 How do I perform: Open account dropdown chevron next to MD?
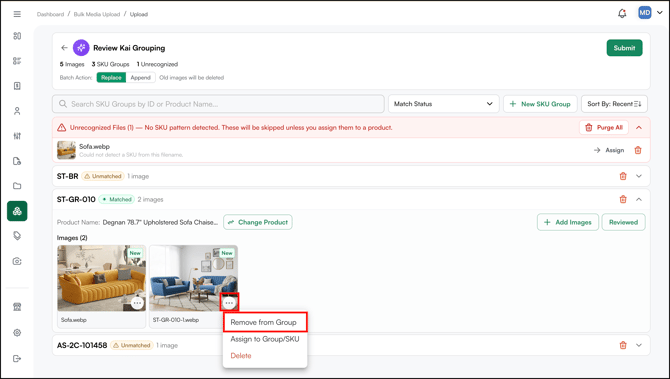pyautogui.click(x=660, y=13)
